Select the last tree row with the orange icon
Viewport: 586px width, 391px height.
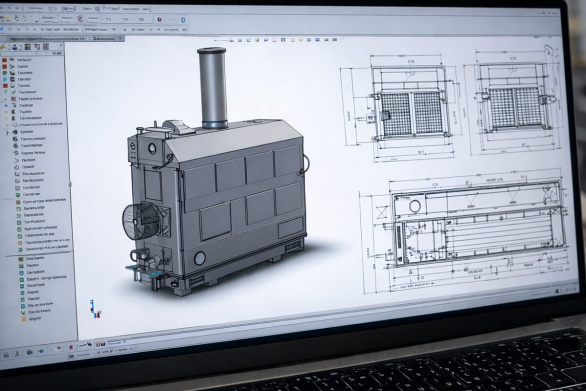point(31,319)
